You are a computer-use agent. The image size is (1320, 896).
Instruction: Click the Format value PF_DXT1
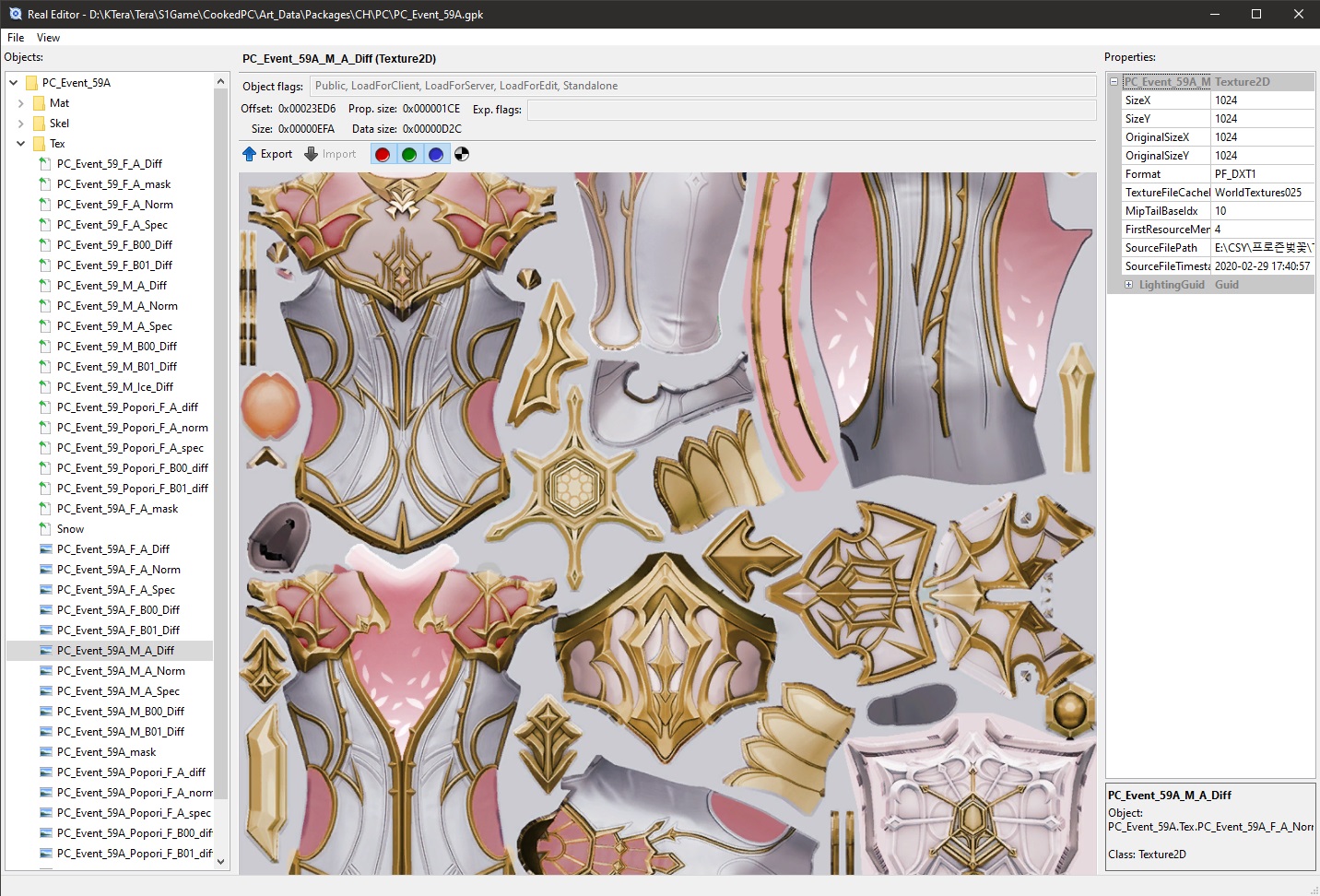(x=1262, y=174)
